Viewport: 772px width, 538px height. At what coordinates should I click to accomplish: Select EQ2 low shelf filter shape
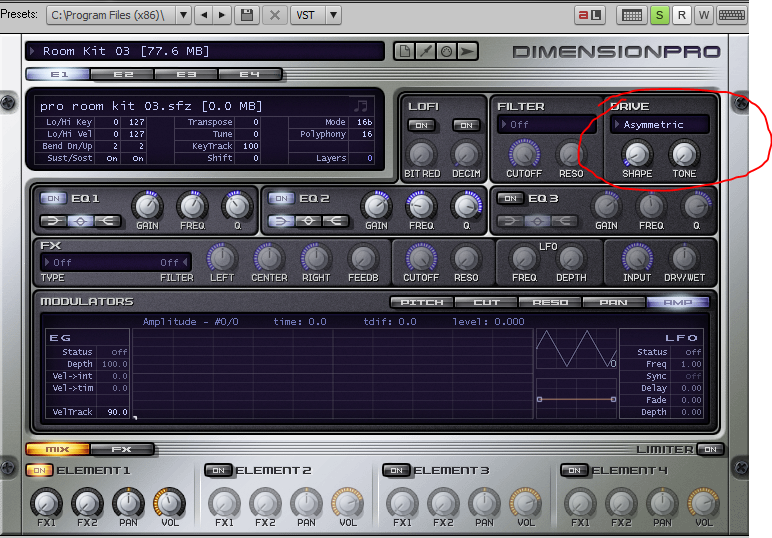pyautogui.click(x=282, y=221)
